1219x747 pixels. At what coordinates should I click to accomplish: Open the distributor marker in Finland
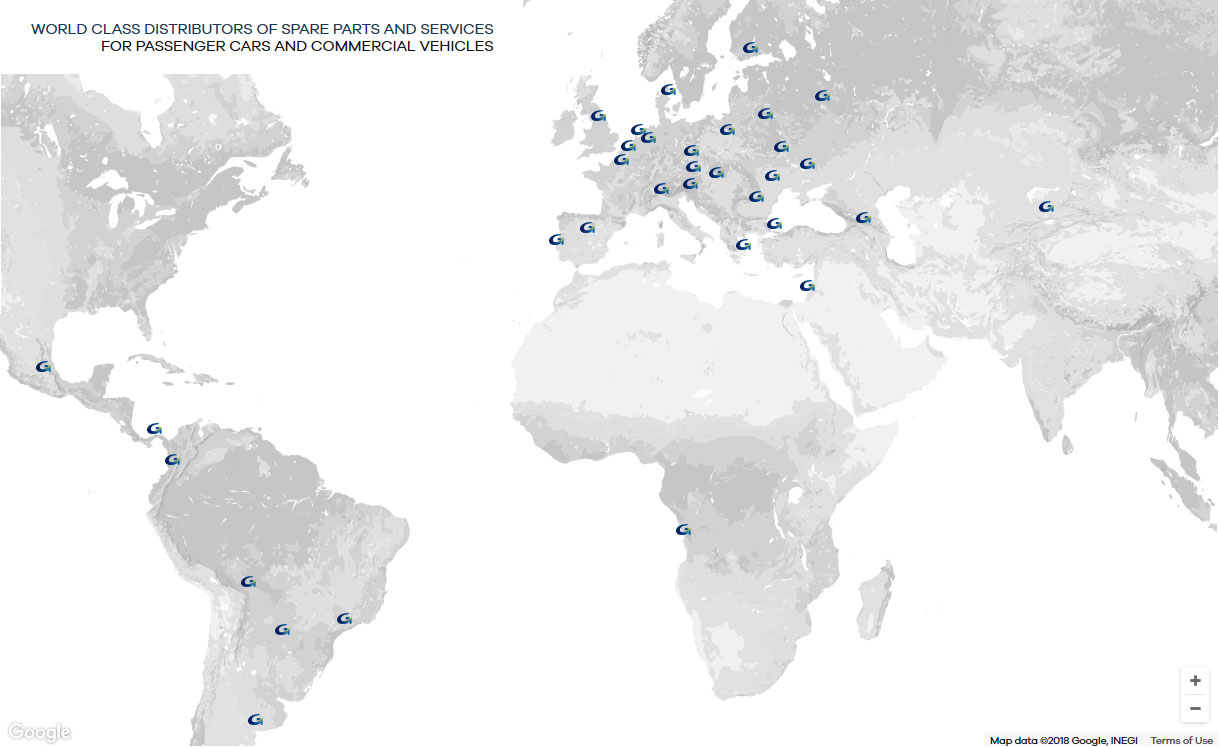pyautogui.click(x=751, y=47)
